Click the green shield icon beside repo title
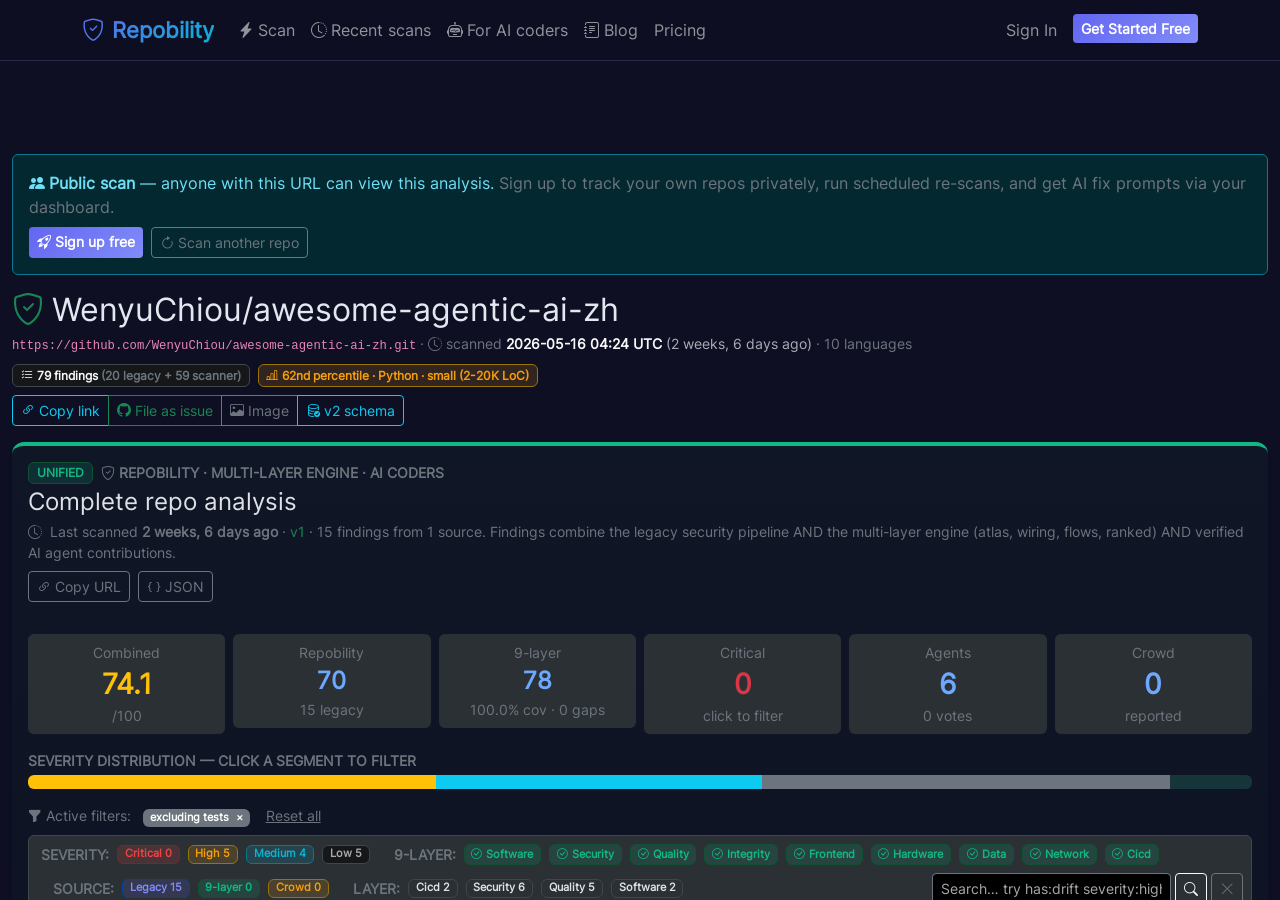Image resolution: width=1280 pixels, height=900 pixels. point(28,310)
